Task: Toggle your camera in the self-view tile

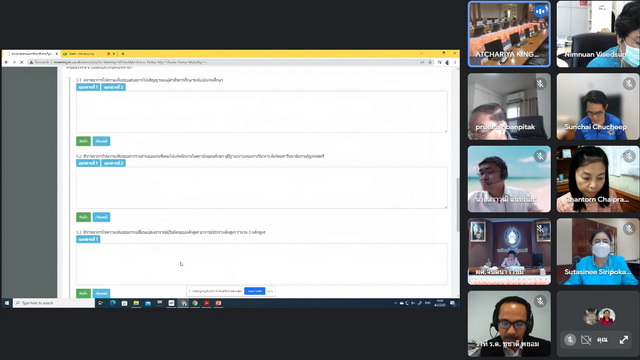Action: coord(586,340)
